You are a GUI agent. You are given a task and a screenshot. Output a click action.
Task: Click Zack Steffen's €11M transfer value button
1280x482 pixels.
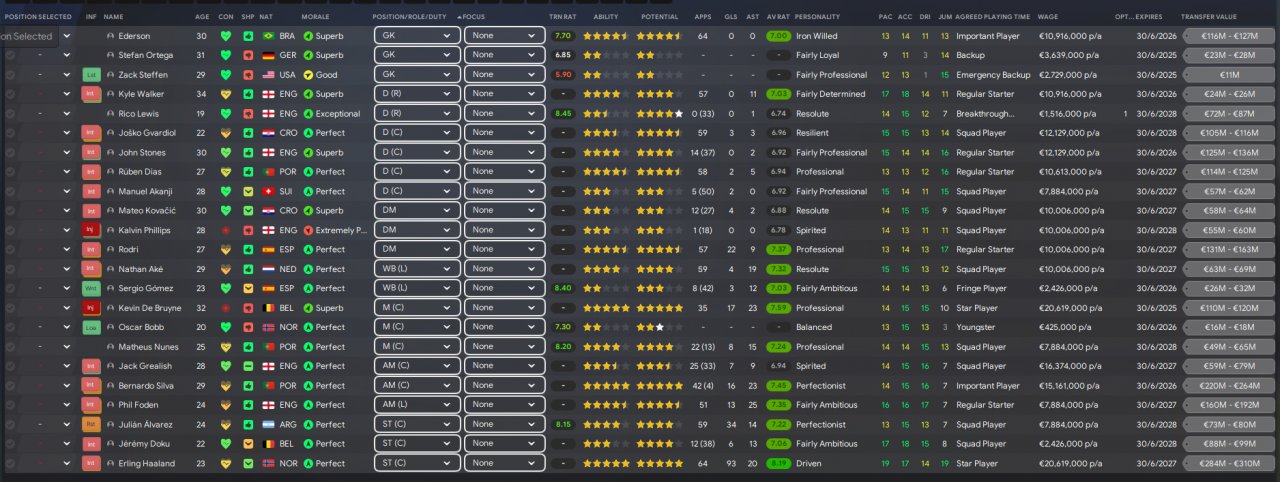click(x=1228, y=75)
